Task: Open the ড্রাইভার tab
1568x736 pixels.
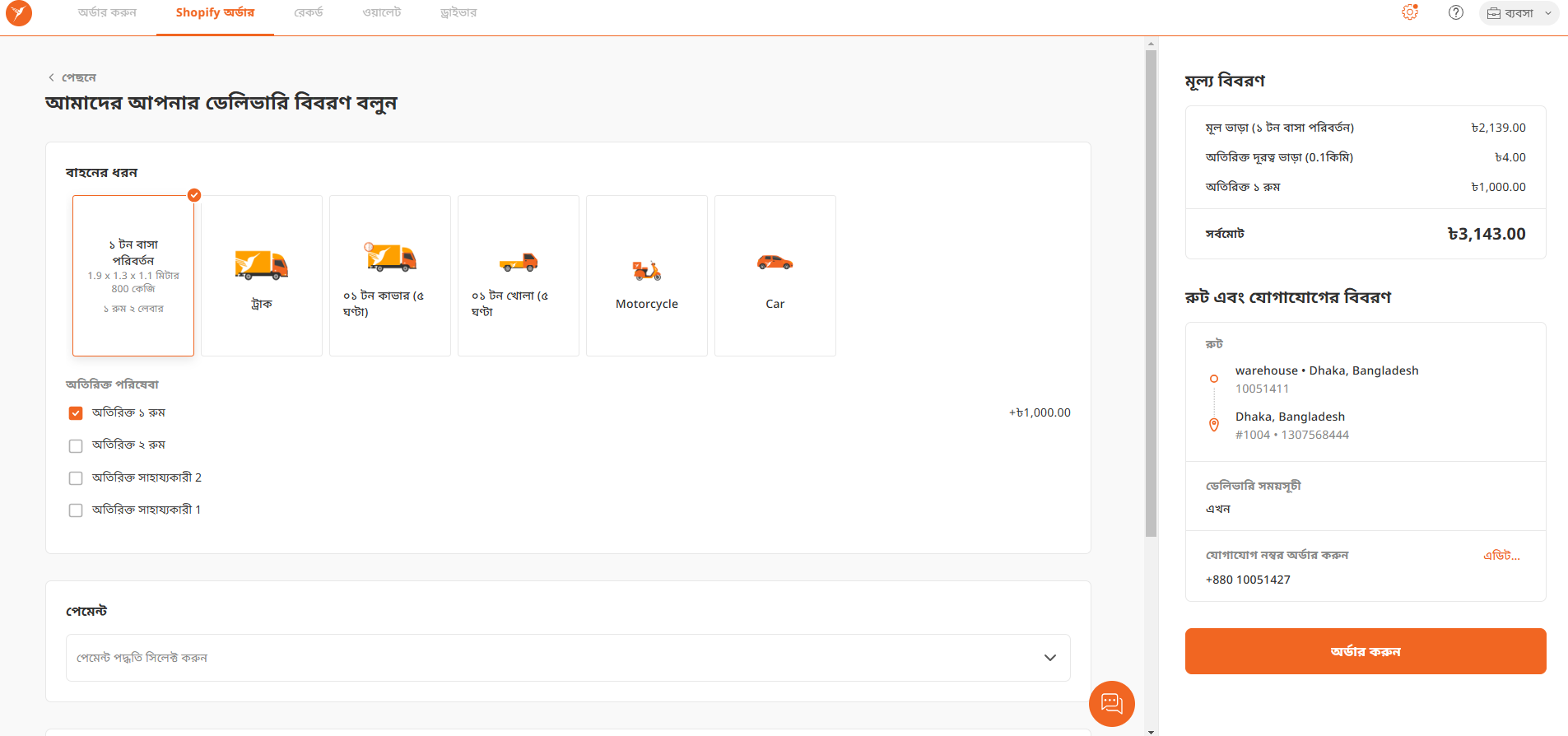Action: point(458,13)
